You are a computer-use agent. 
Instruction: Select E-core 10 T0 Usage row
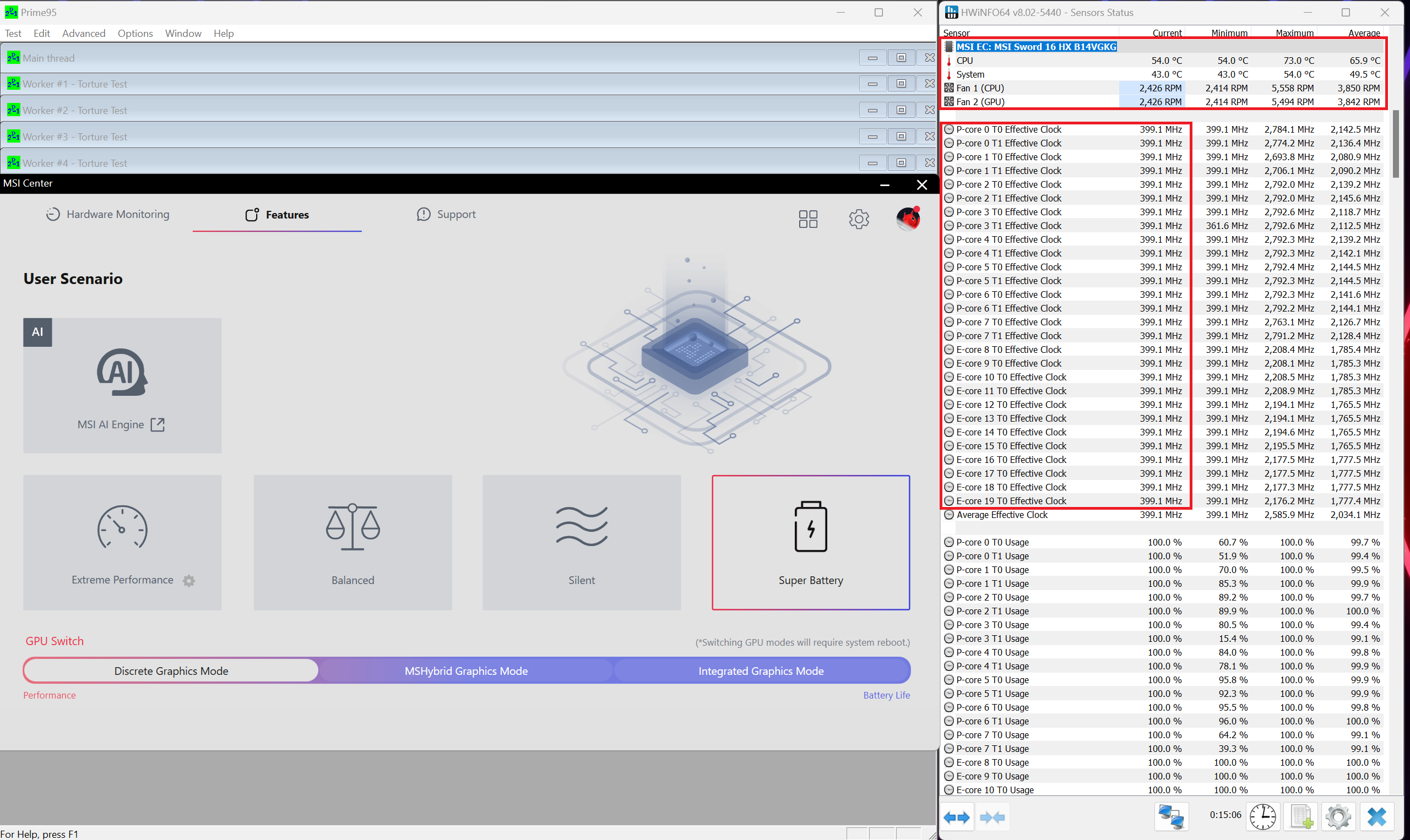[1163, 789]
